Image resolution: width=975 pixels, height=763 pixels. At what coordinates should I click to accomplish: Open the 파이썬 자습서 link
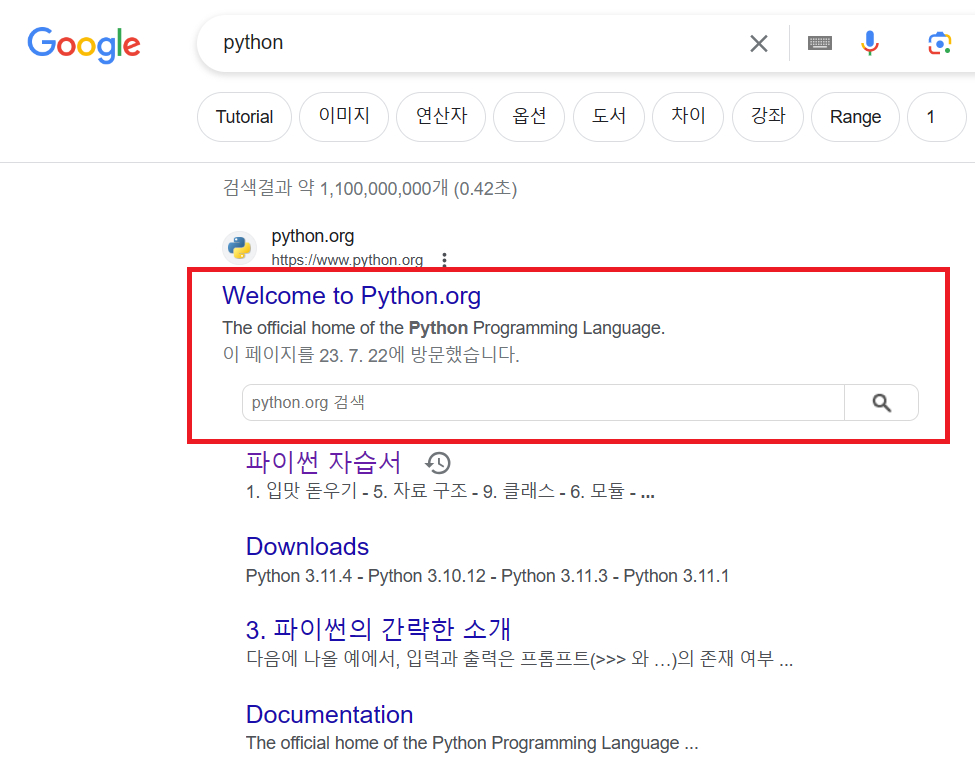323,462
